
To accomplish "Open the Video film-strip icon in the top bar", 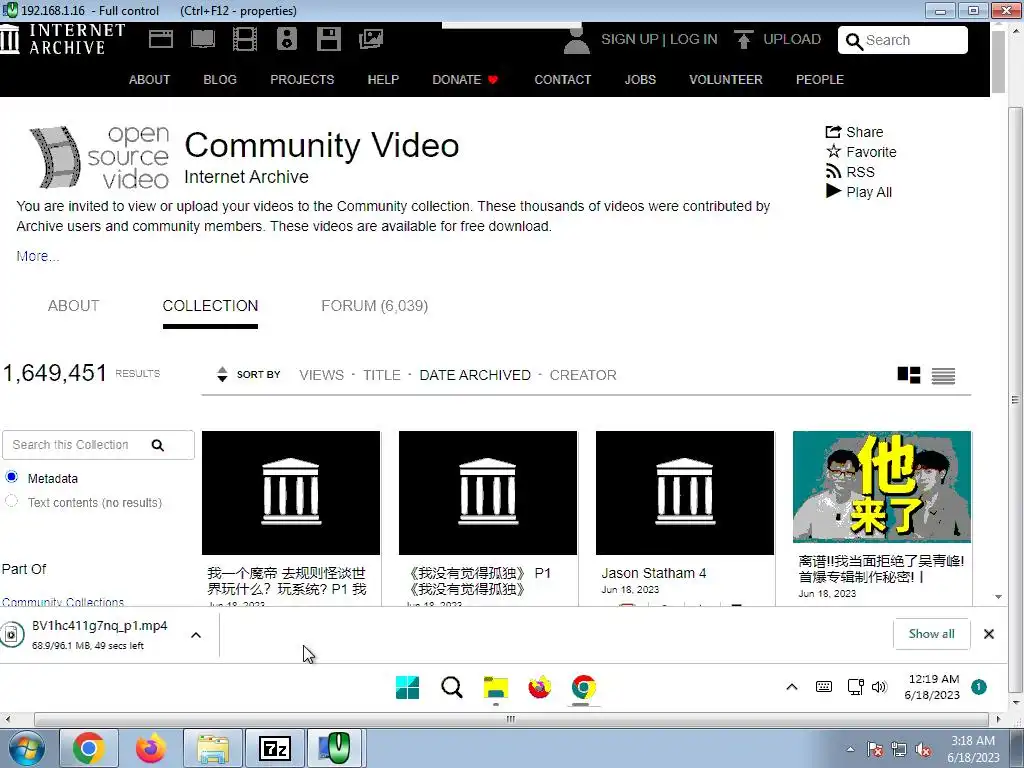I will (x=245, y=39).
